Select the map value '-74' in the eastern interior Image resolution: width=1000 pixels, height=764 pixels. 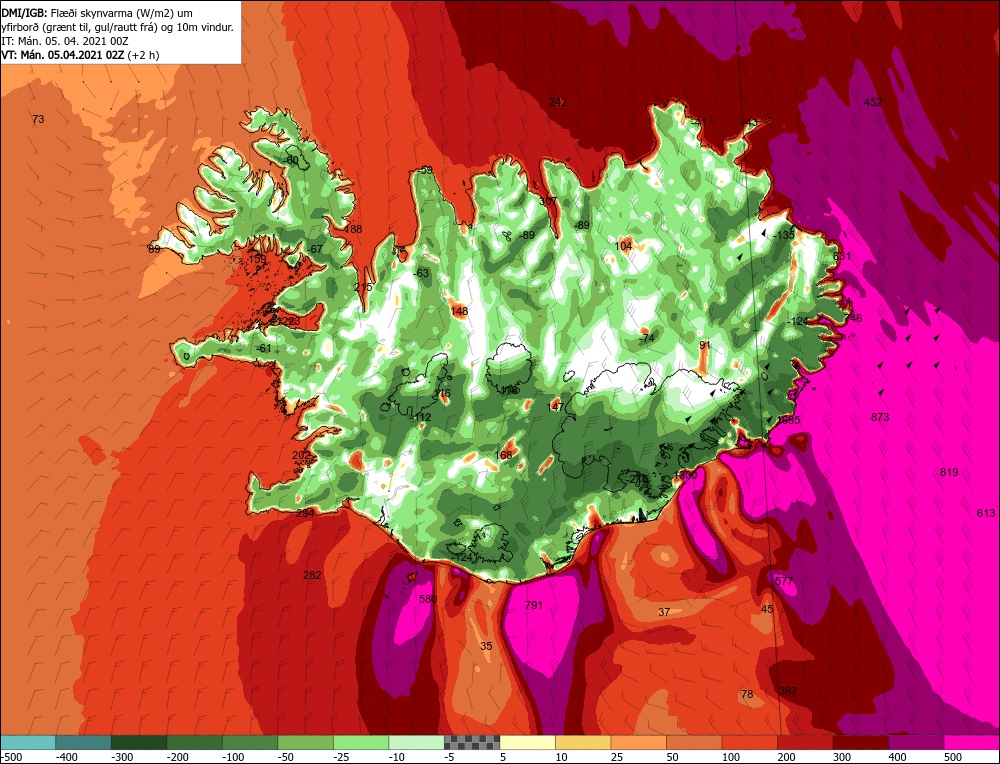(647, 338)
